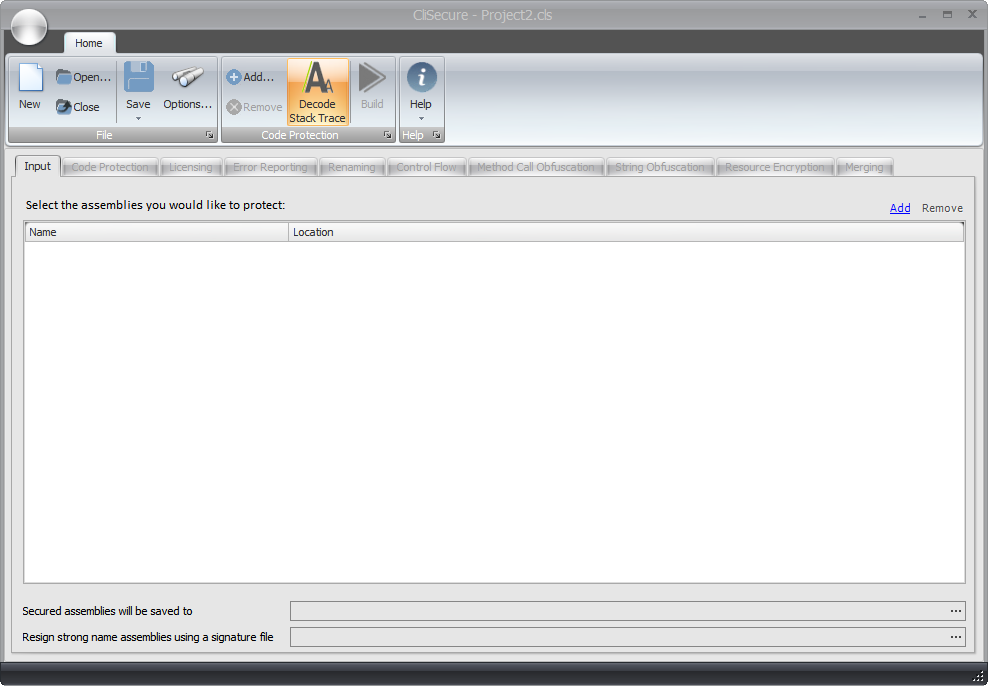The width and height of the screenshot is (988, 686).
Task: Add an assembly using ribbon Add…
Action: click(x=250, y=77)
